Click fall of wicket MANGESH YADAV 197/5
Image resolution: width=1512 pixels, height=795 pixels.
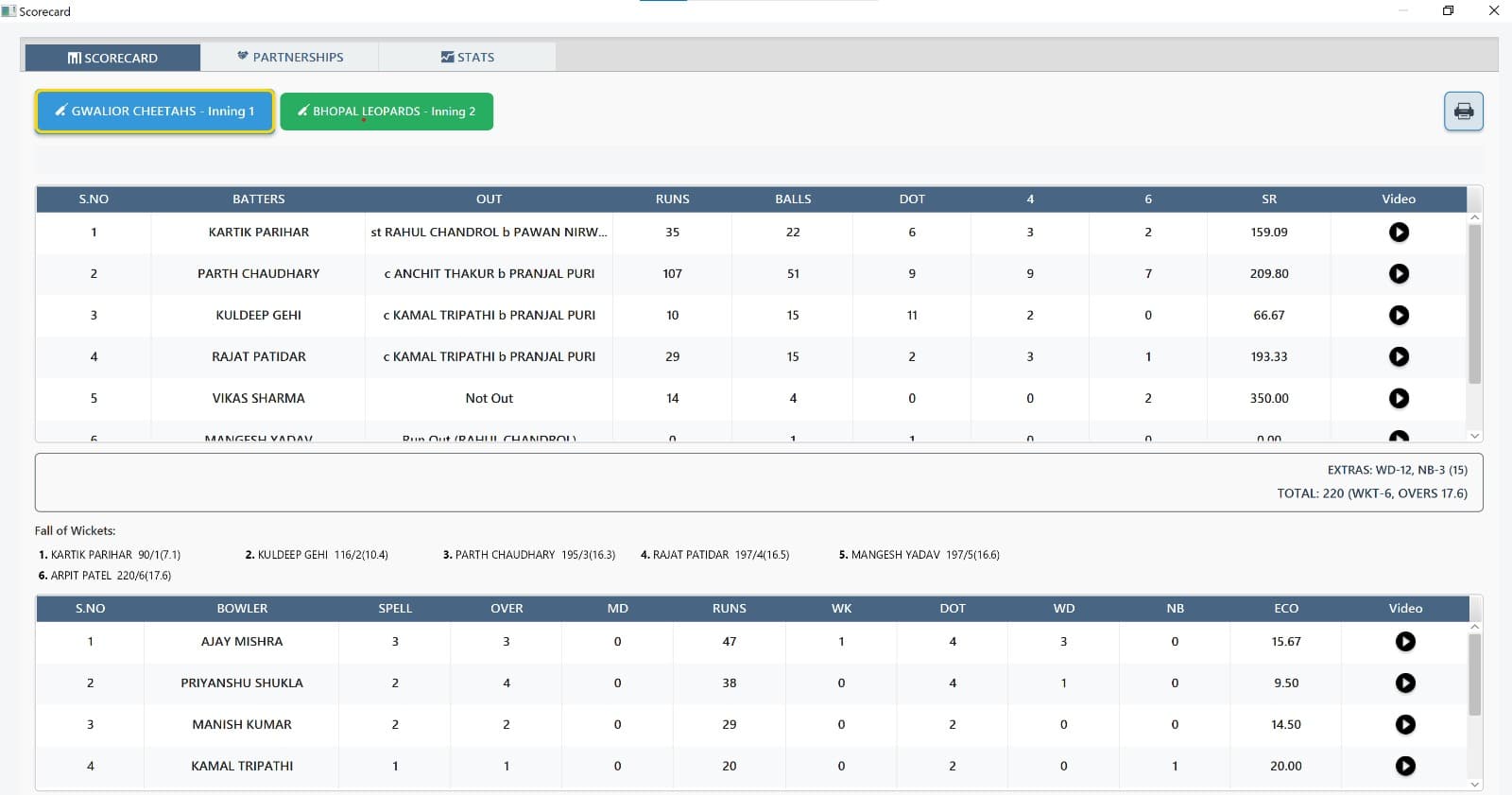(919, 555)
